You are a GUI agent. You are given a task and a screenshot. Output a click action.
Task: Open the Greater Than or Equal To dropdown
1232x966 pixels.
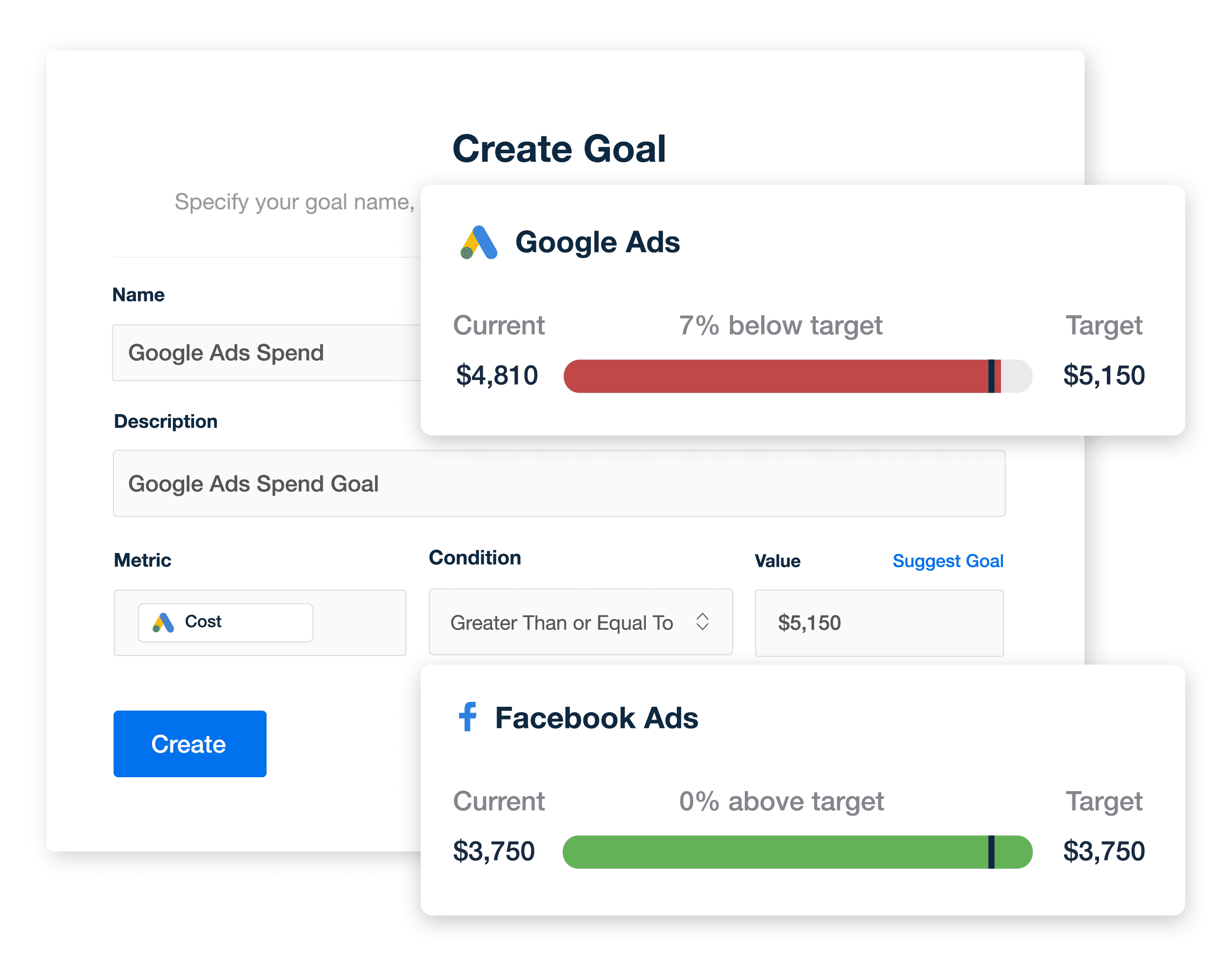pyautogui.click(x=580, y=622)
